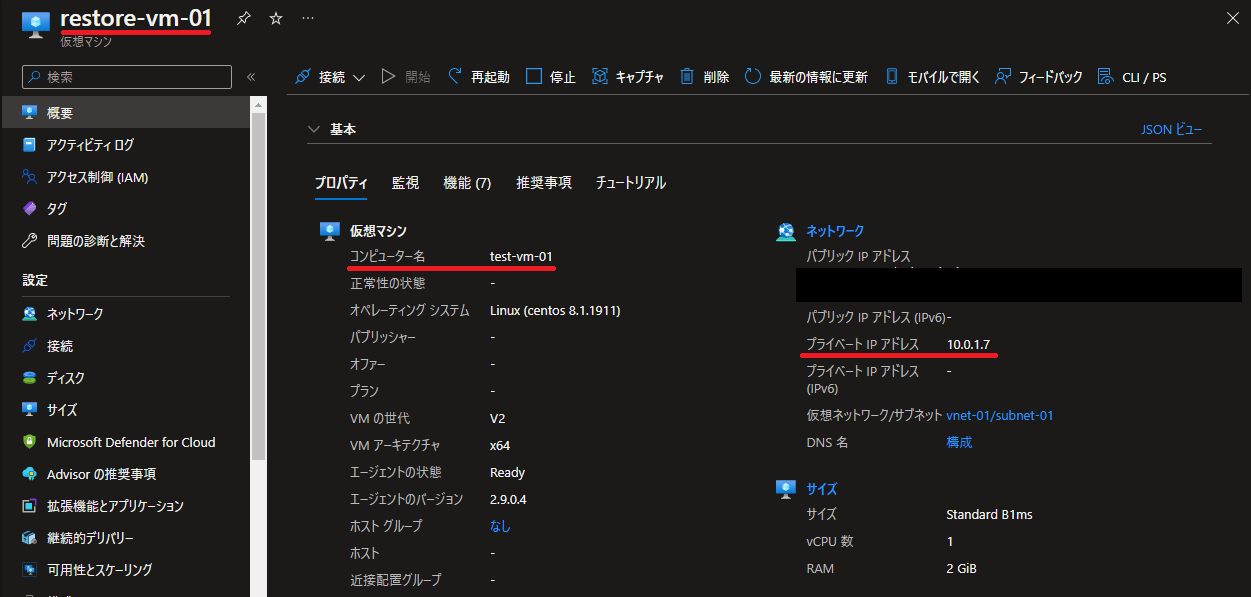Open the JSON ビュー link
Image resolution: width=1251 pixels, height=597 pixels.
pyautogui.click(x=1172, y=130)
